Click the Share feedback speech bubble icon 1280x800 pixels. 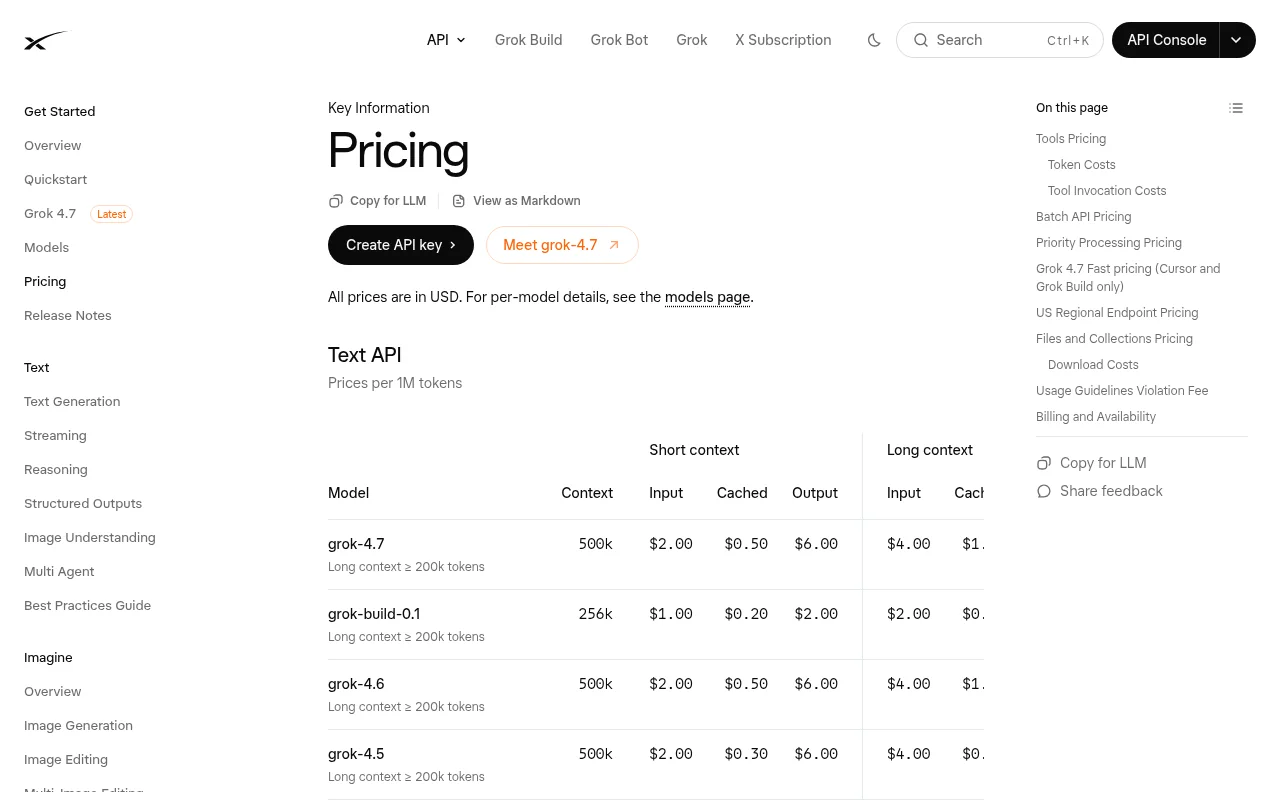click(1044, 491)
